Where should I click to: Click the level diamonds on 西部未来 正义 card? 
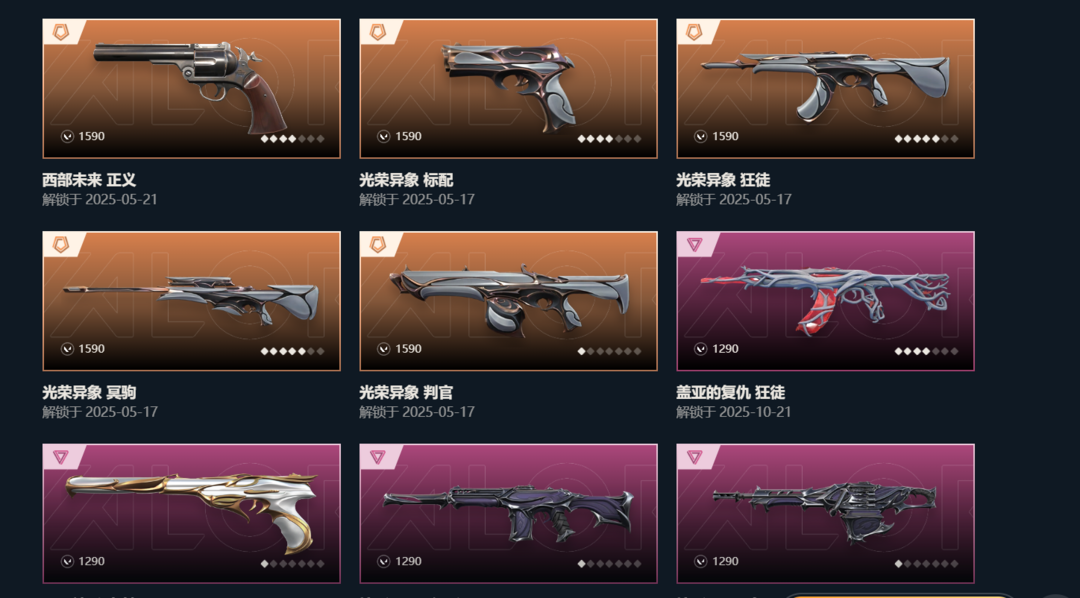292,138
